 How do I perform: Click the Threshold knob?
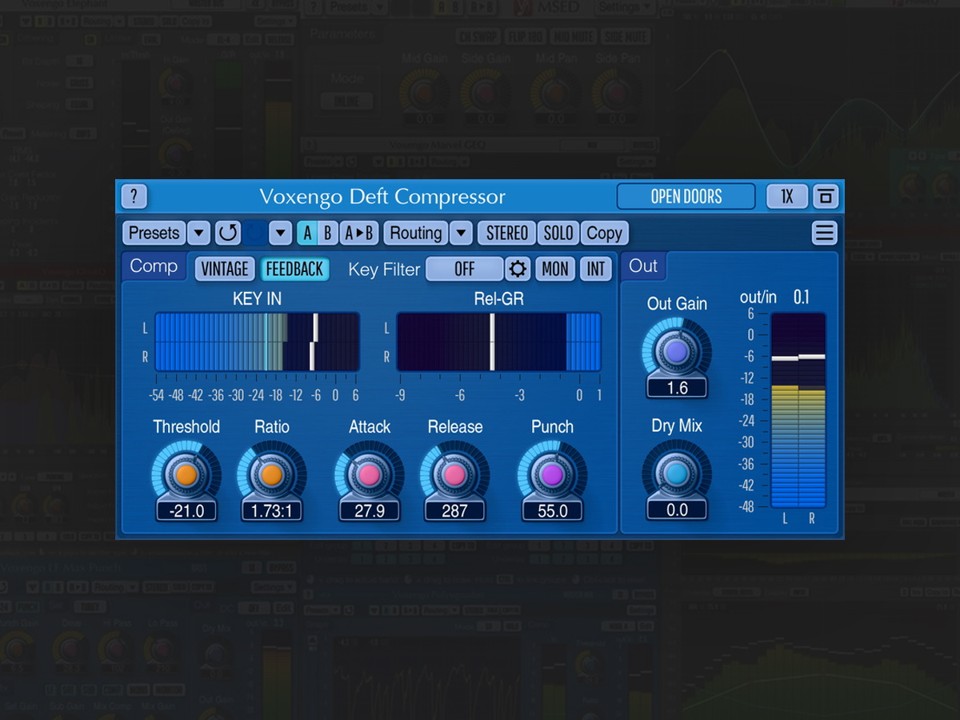coord(186,474)
